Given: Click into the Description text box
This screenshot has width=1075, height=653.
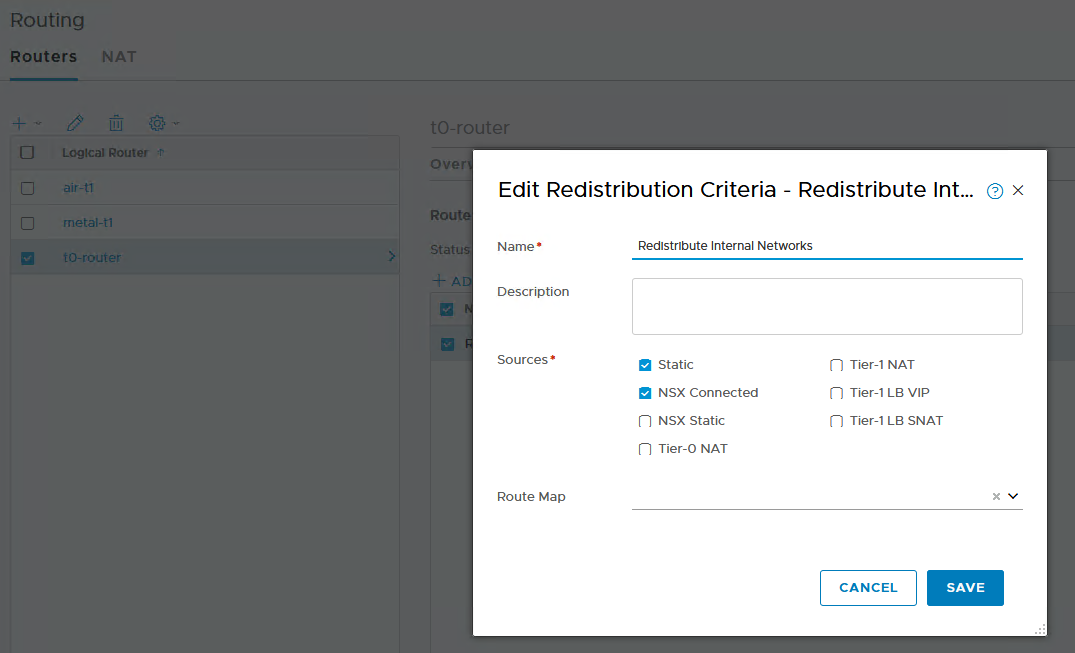Looking at the screenshot, I should [x=827, y=306].
